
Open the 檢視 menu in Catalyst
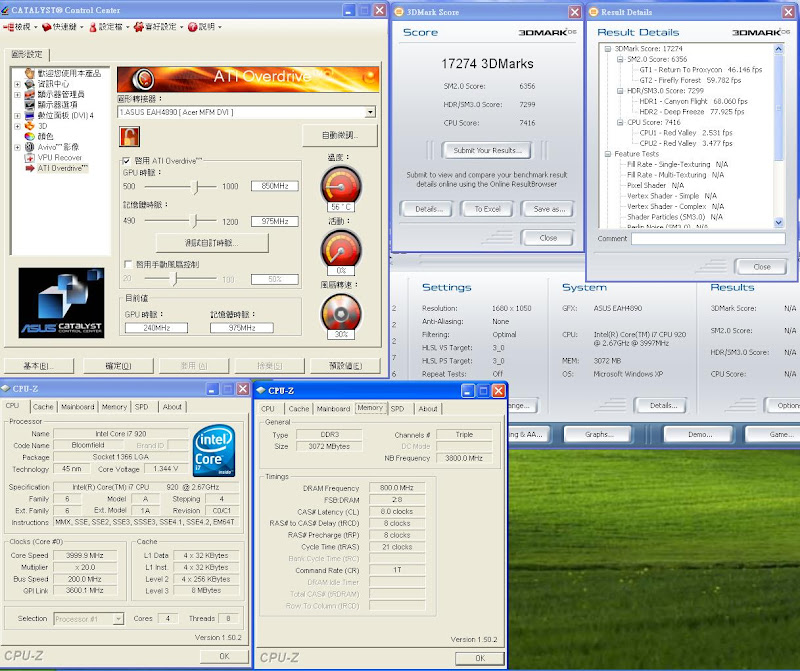[20, 27]
